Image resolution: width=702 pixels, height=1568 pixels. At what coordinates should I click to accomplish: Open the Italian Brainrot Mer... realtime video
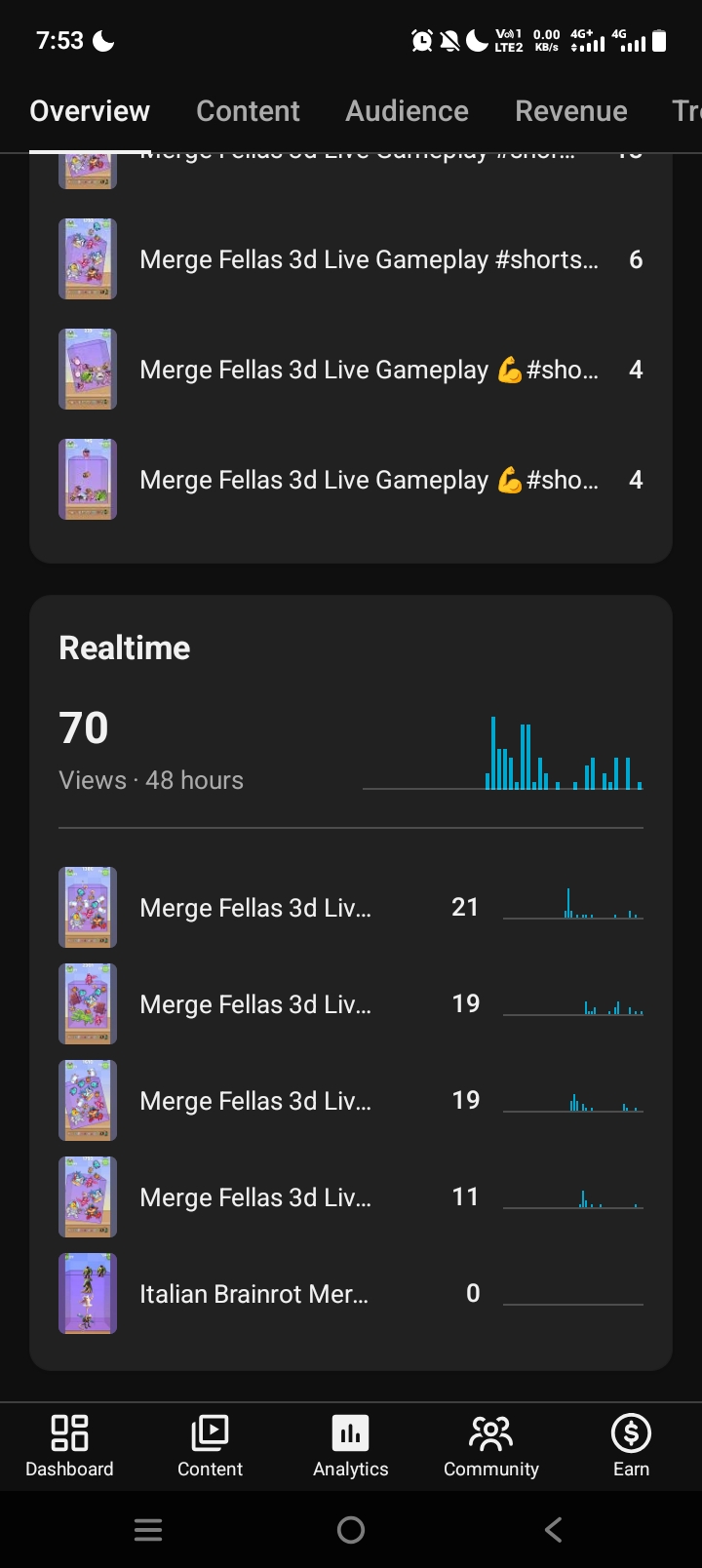(x=351, y=1293)
